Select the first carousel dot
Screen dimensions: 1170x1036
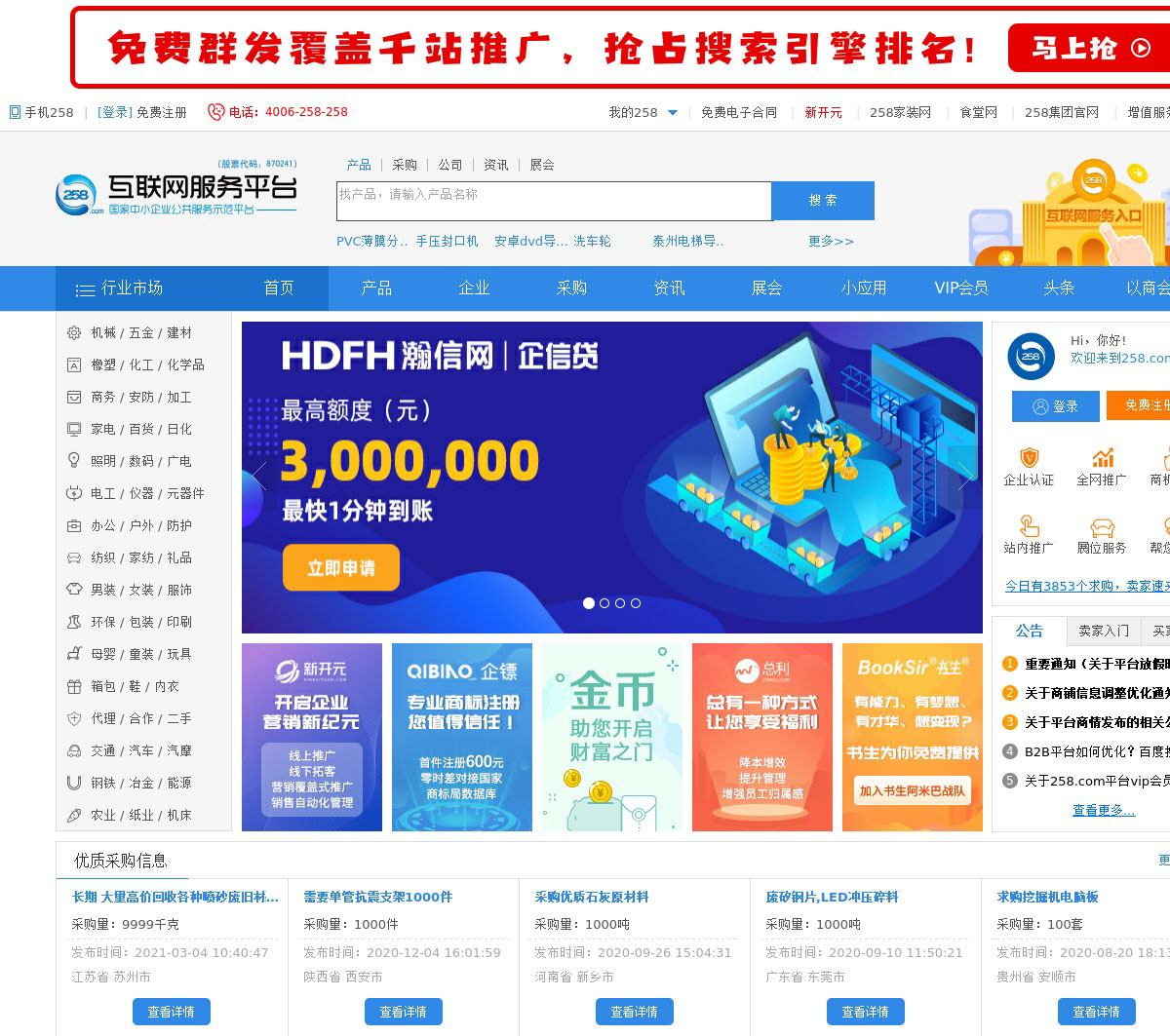589,603
